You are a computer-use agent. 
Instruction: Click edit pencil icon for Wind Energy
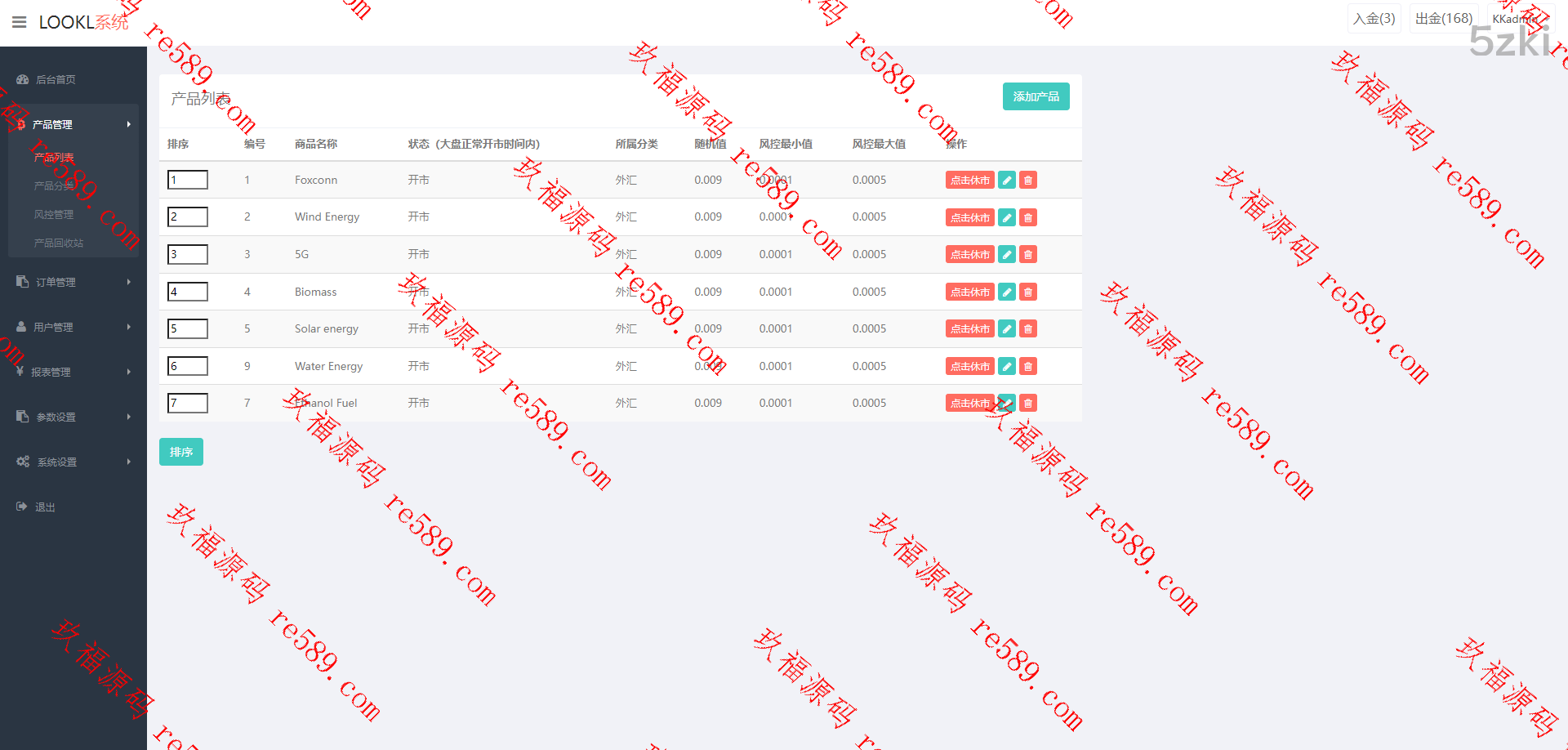(x=1007, y=217)
